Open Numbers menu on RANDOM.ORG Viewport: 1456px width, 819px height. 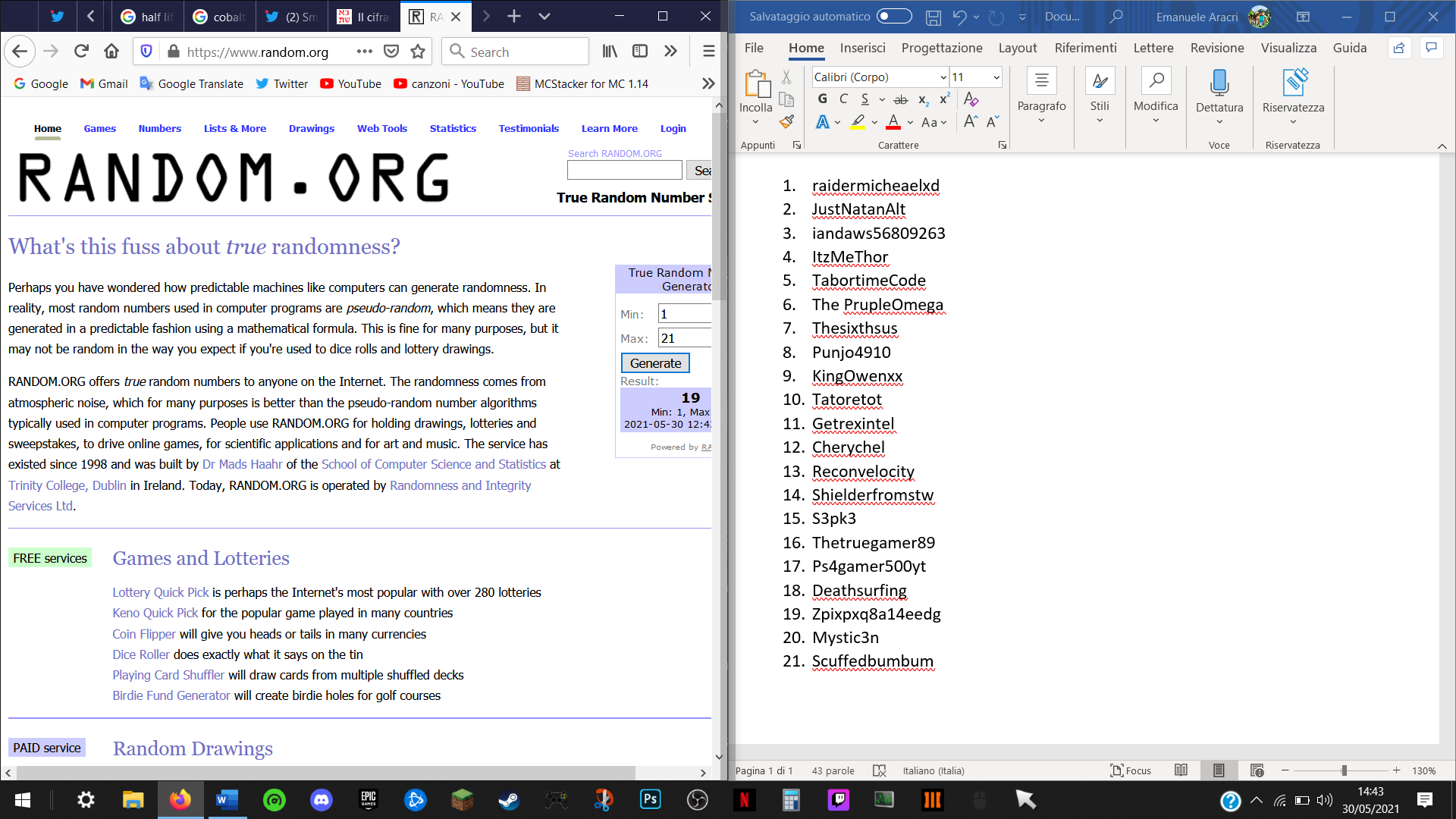(x=160, y=128)
